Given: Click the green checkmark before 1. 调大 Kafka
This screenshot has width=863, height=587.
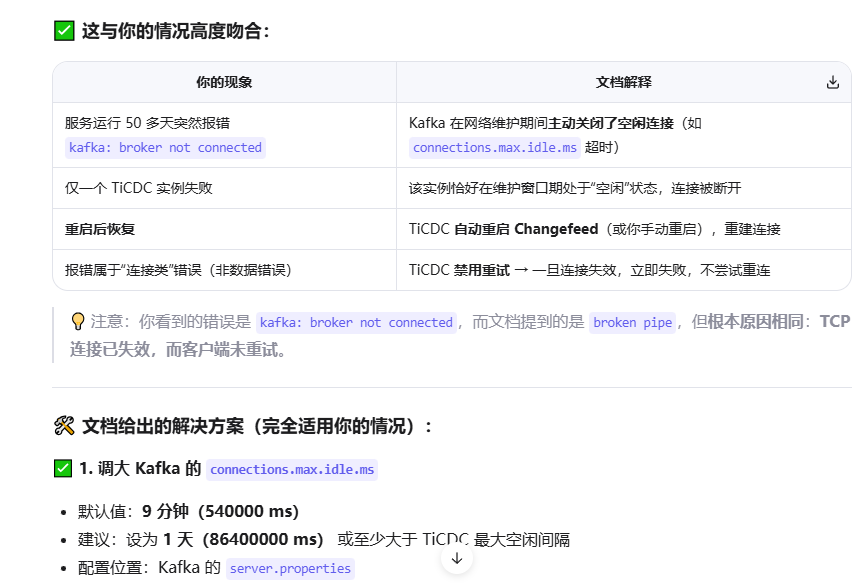Looking at the screenshot, I should (x=64, y=469).
